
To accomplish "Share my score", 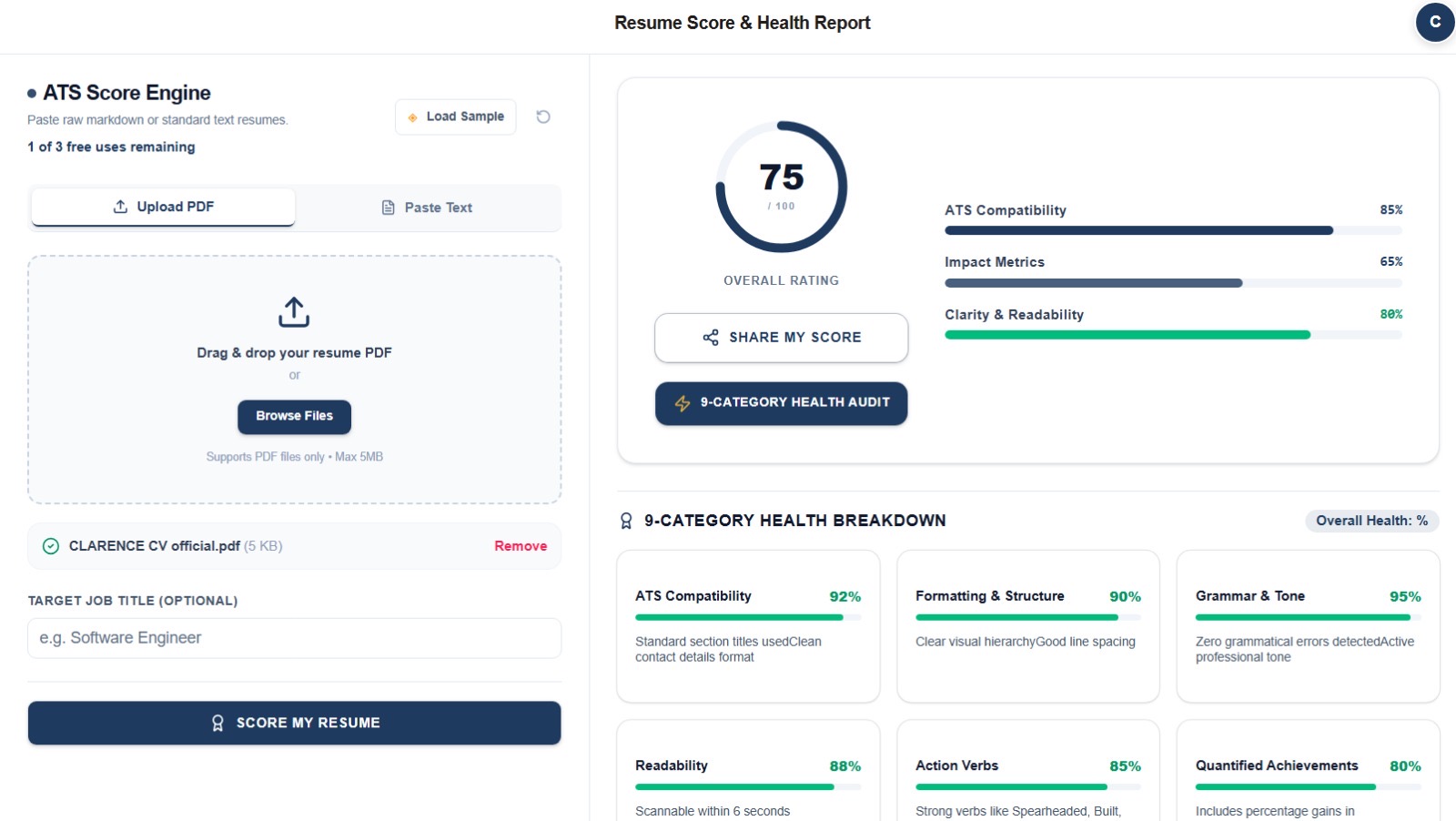I will click(782, 338).
